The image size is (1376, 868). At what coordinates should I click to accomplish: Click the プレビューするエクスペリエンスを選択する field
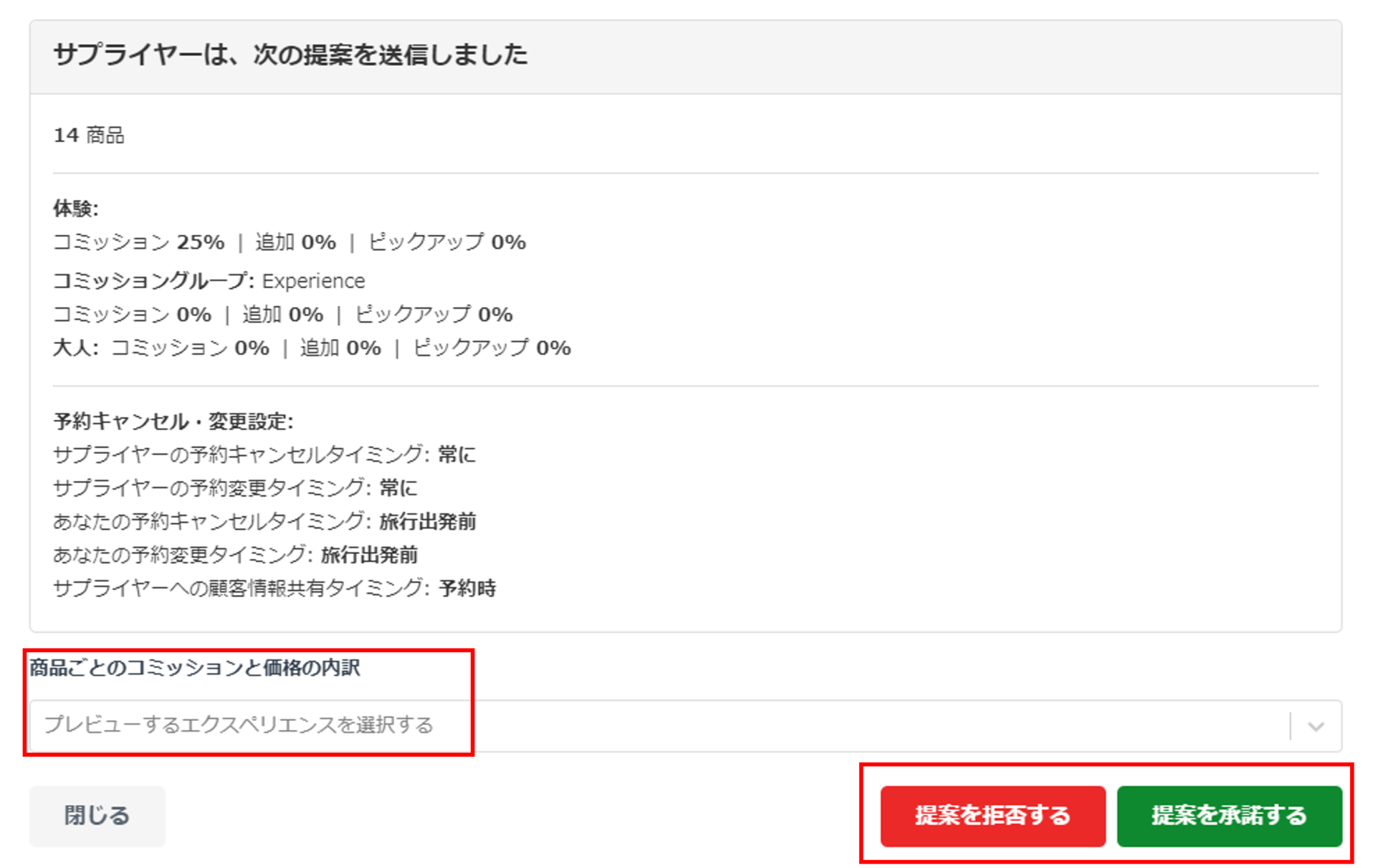tap(239, 725)
